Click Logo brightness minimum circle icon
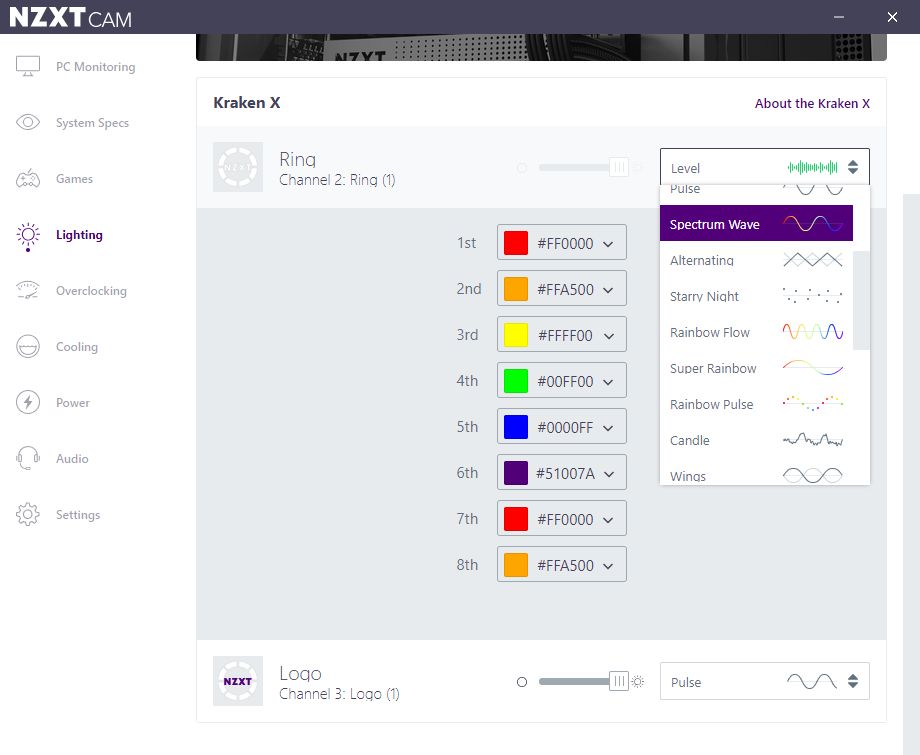The height and width of the screenshot is (755, 920). pos(522,682)
